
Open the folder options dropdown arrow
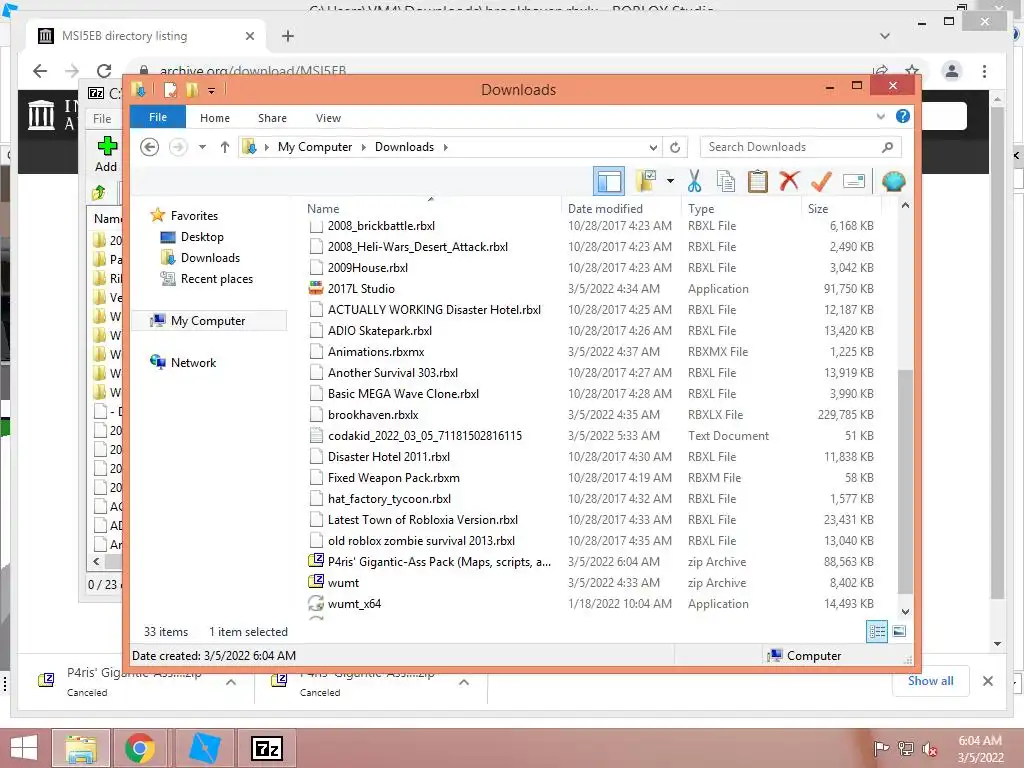pyautogui.click(x=670, y=181)
